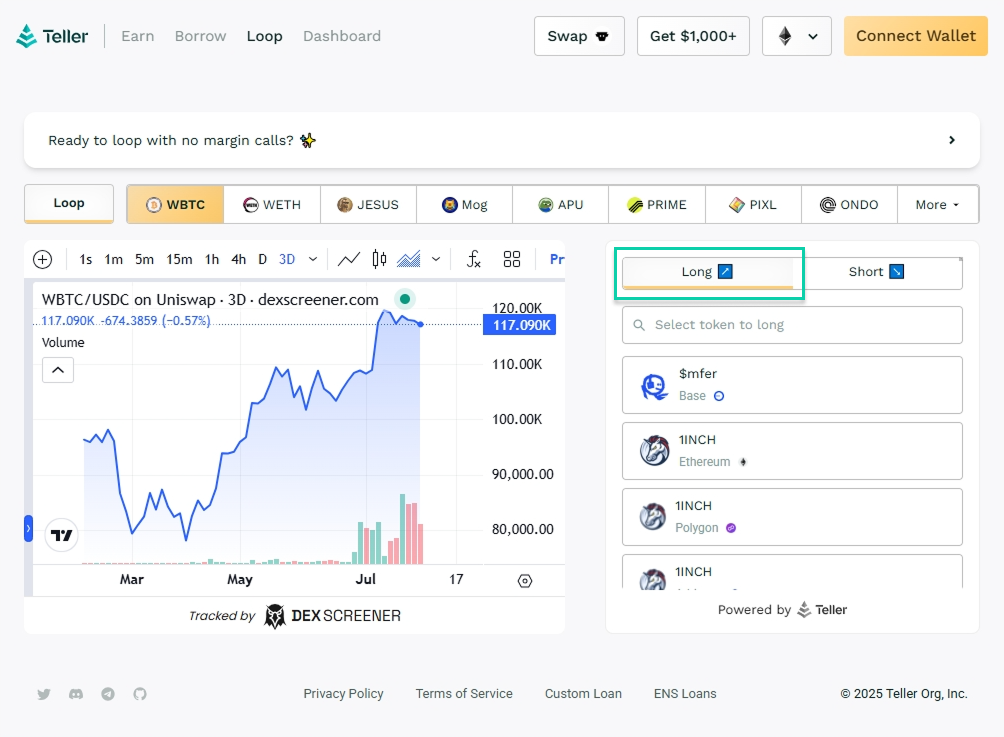Select the Loop tab button

tap(69, 204)
